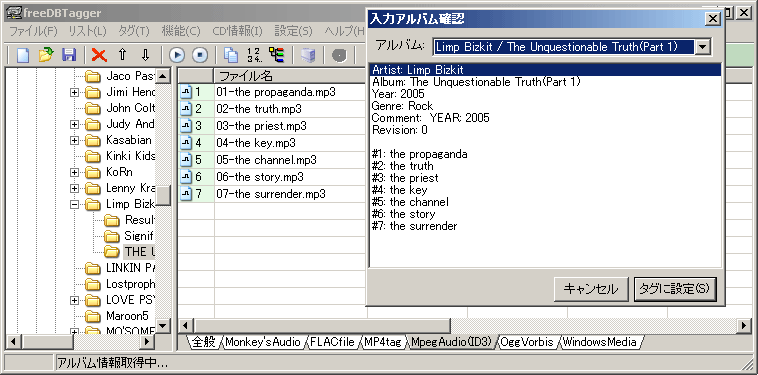Open the 設定(S) menu

tap(293, 31)
